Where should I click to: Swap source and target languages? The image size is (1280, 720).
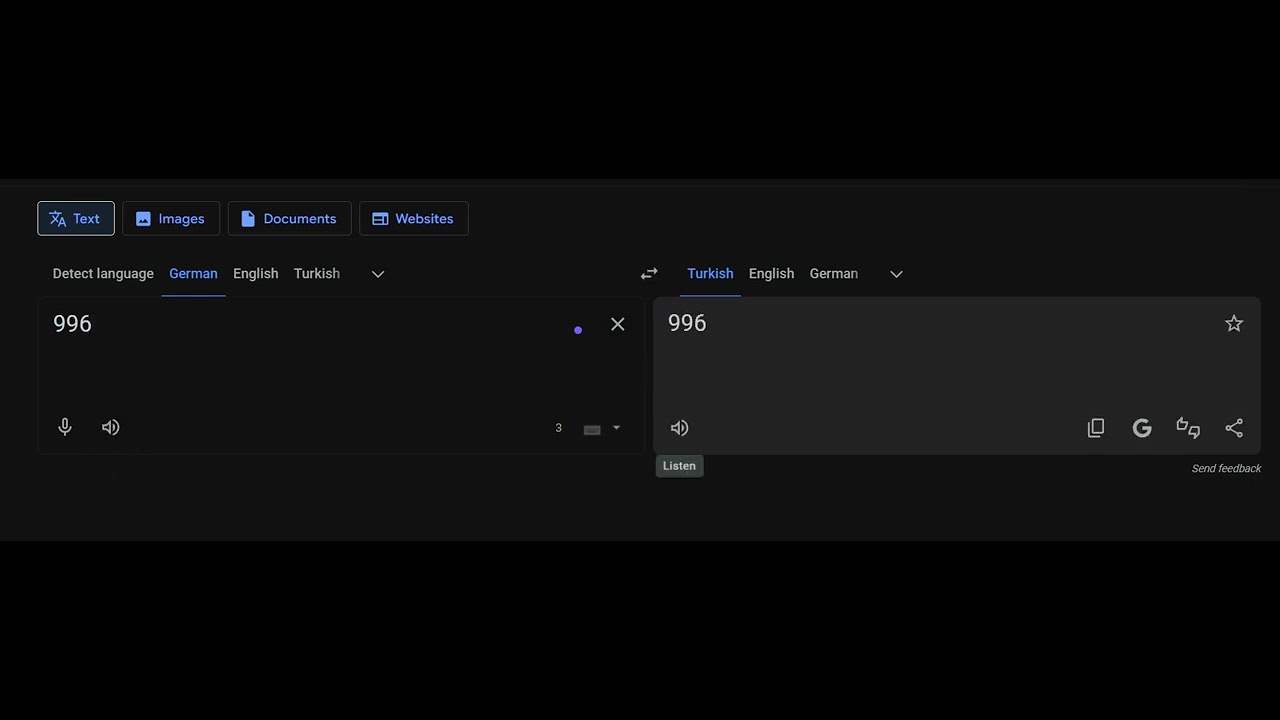(649, 273)
